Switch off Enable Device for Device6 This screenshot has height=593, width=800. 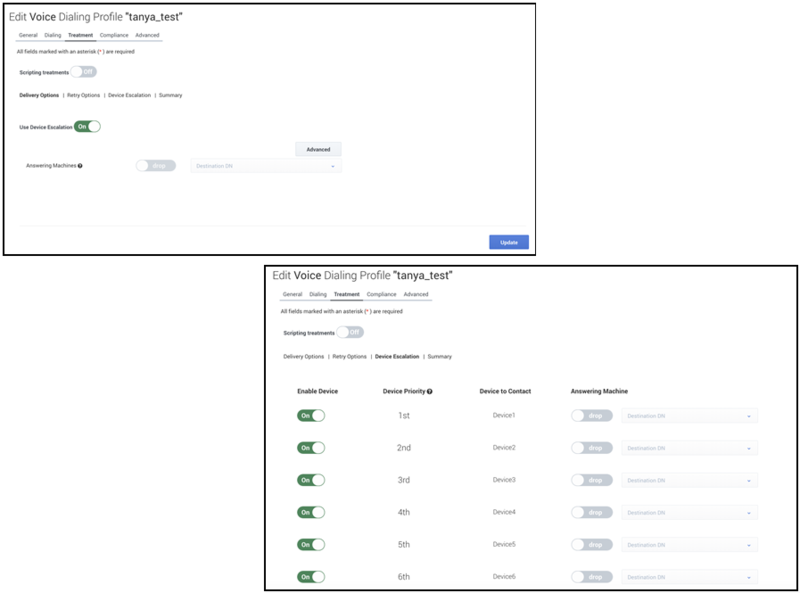pyautogui.click(x=311, y=577)
